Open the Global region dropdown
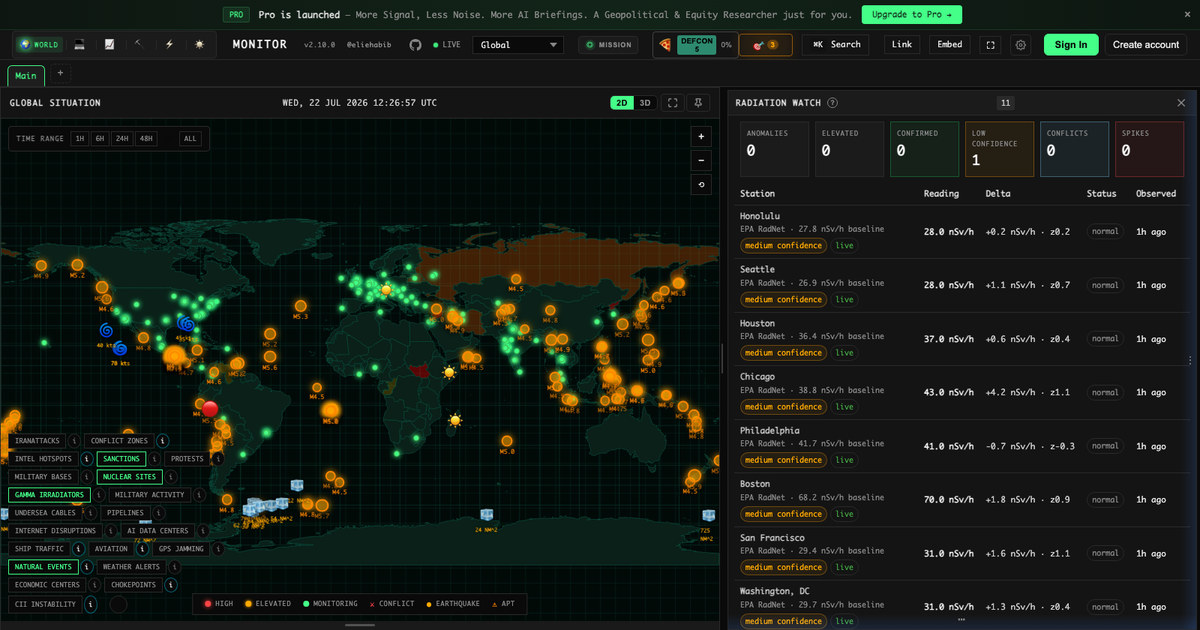Image resolution: width=1200 pixels, height=630 pixels. [518, 45]
